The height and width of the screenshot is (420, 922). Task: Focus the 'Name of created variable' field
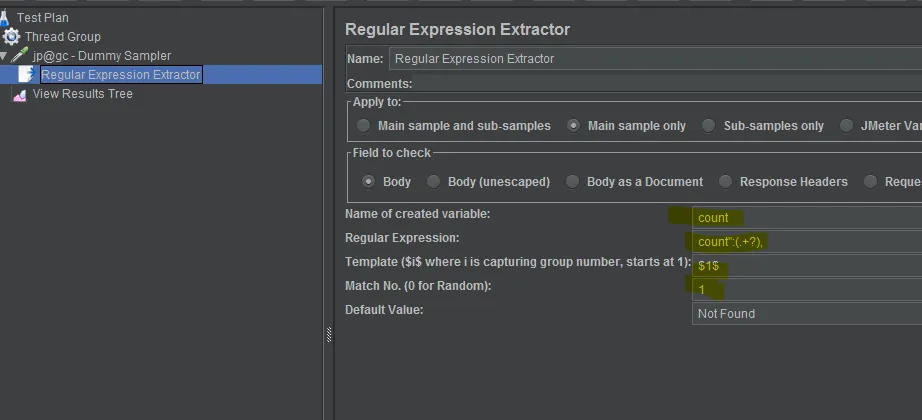tap(806, 217)
